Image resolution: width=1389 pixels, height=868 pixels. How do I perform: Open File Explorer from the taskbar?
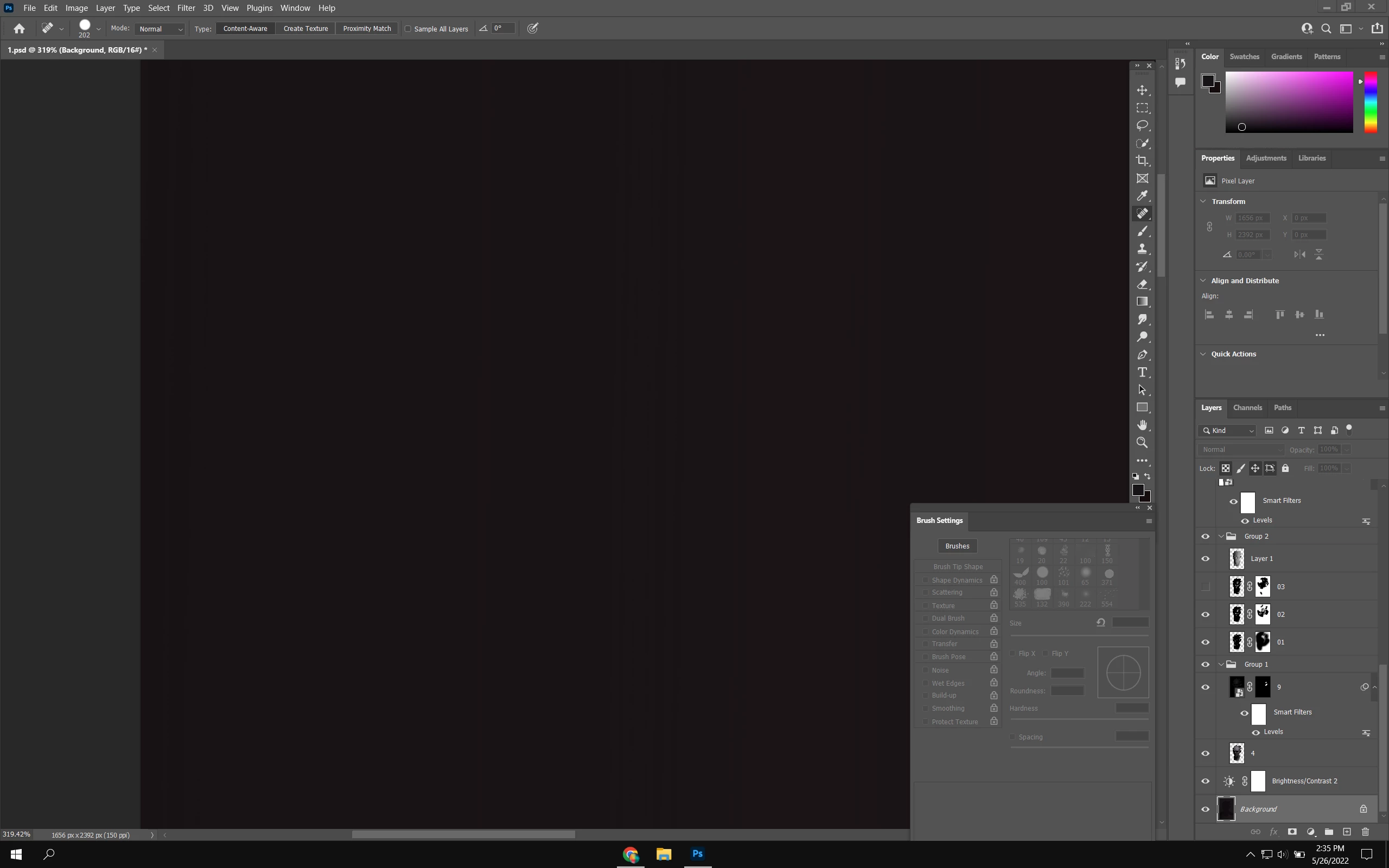(664, 854)
